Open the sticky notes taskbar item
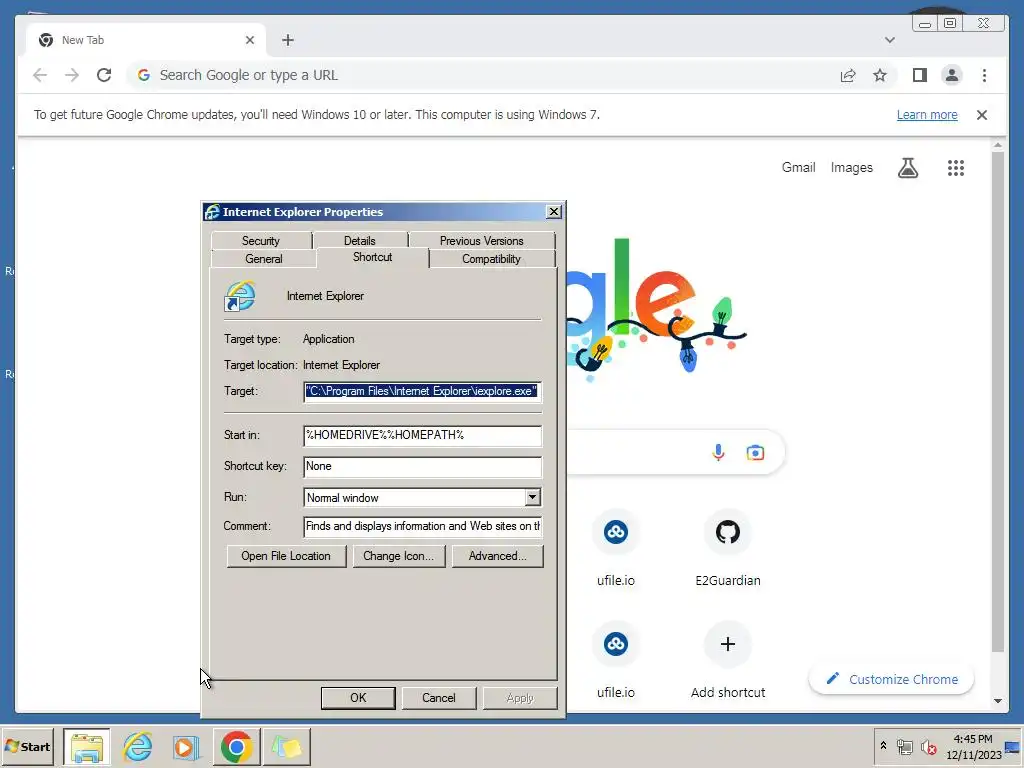Screen dimensions: 1024x768 coord(286,746)
